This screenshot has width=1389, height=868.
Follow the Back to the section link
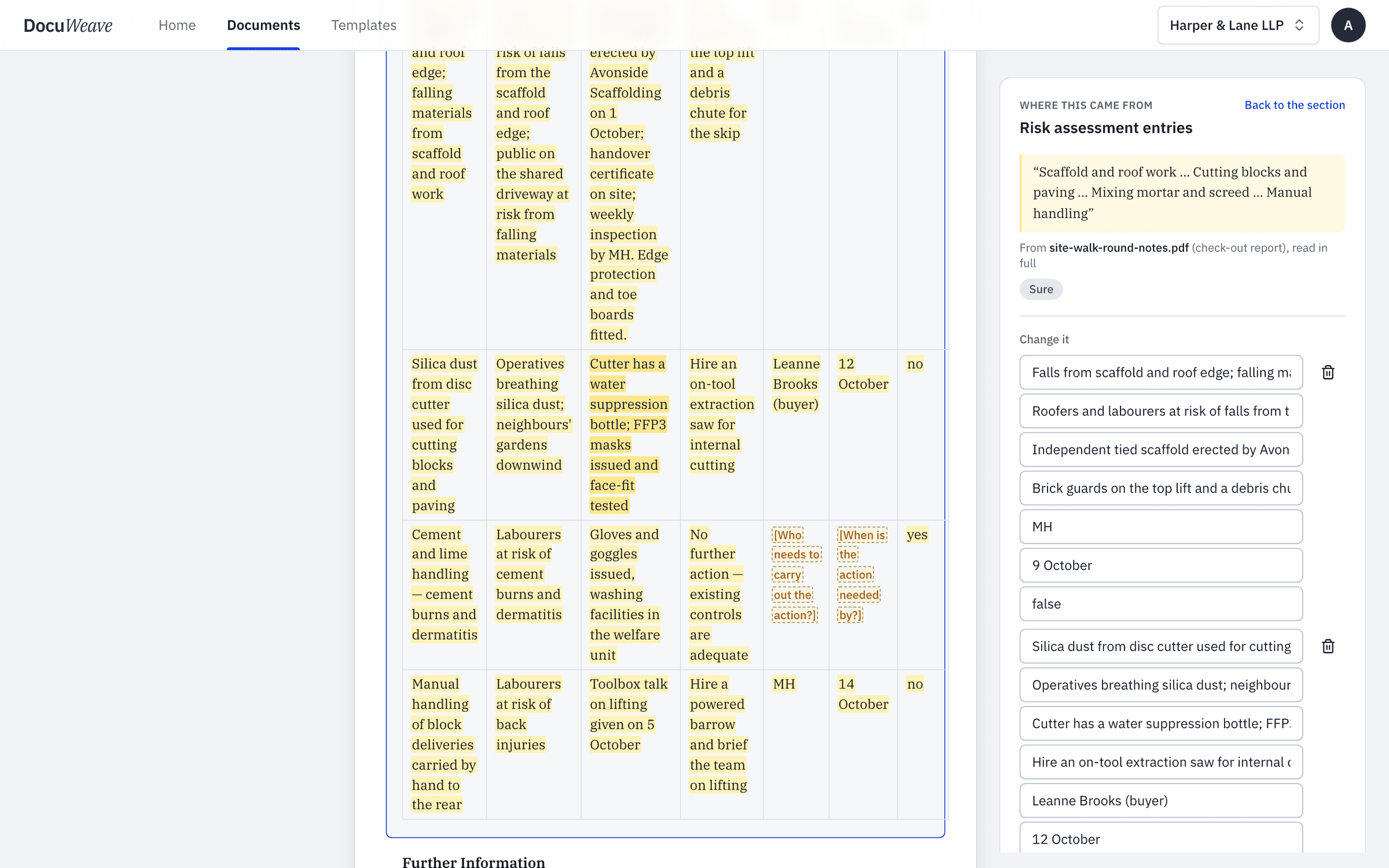click(1295, 105)
